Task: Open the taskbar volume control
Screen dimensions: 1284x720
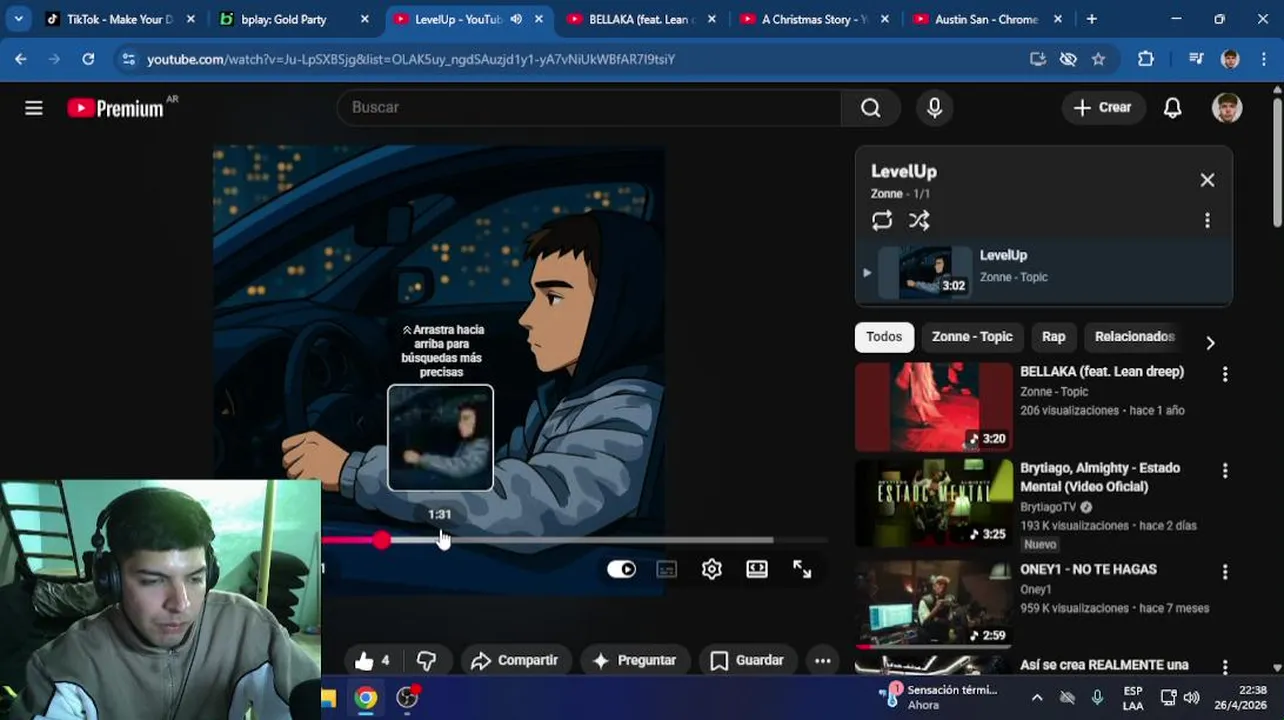Action: pos(1191,698)
